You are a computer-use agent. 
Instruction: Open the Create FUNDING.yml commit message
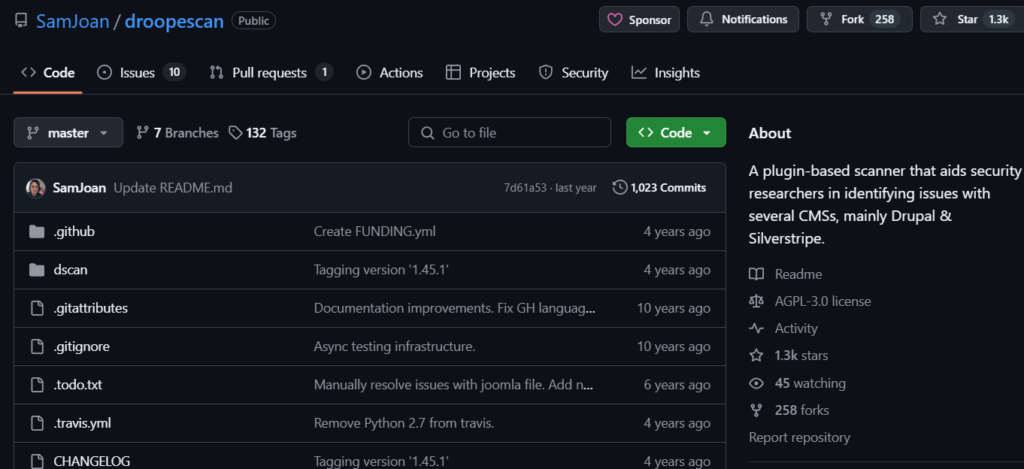click(x=375, y=231)
